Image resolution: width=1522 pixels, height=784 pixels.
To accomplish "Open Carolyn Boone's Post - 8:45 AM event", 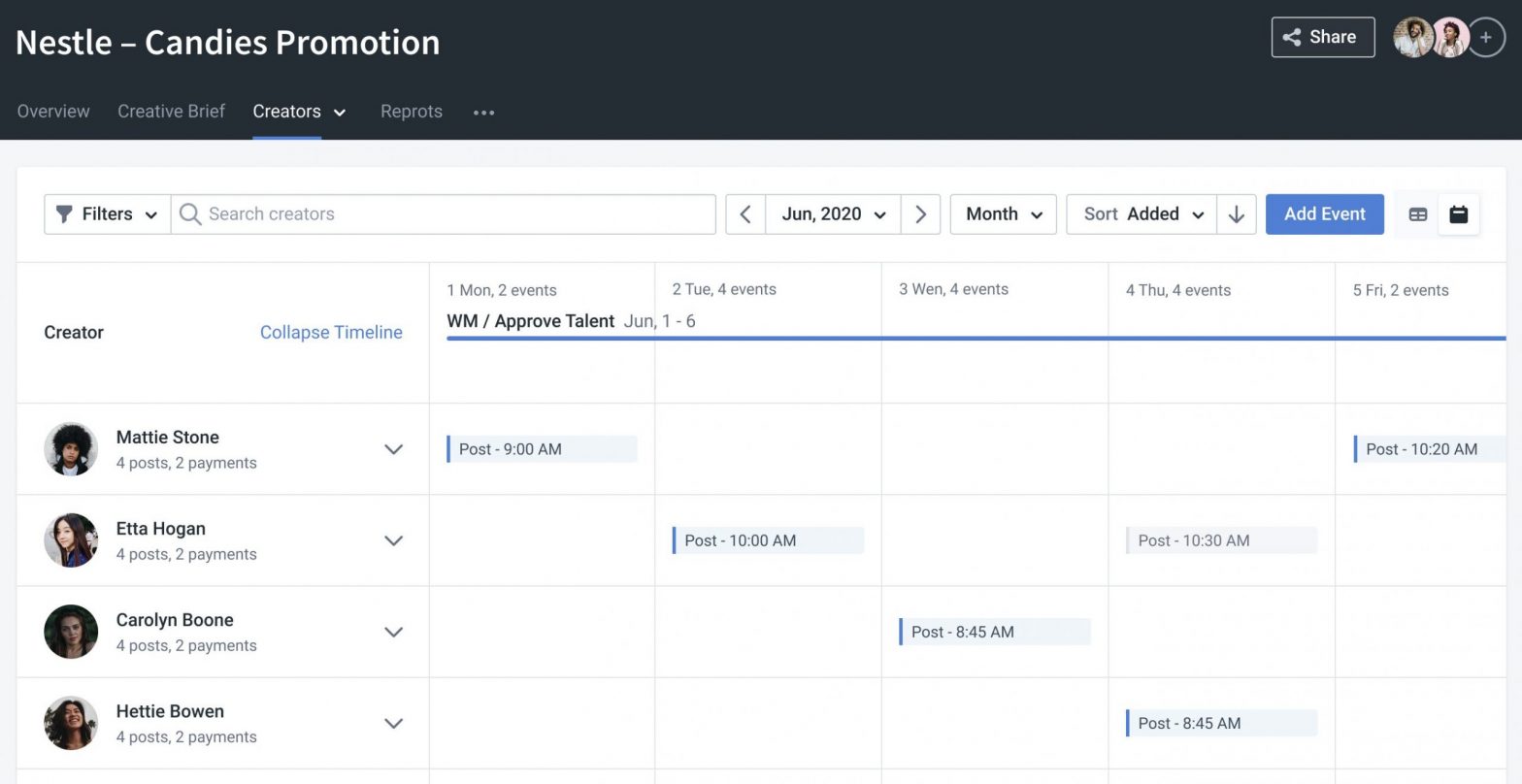I will pyautogui.click(x=995, y=632).
